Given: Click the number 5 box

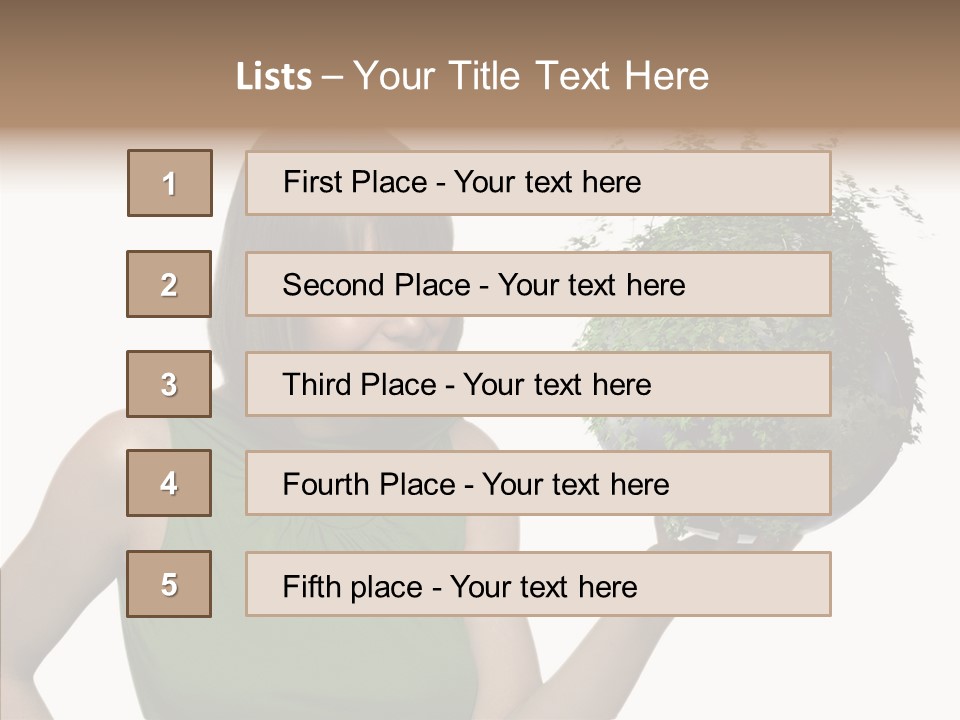Looking at the screenshot, I should pos(169,584).
